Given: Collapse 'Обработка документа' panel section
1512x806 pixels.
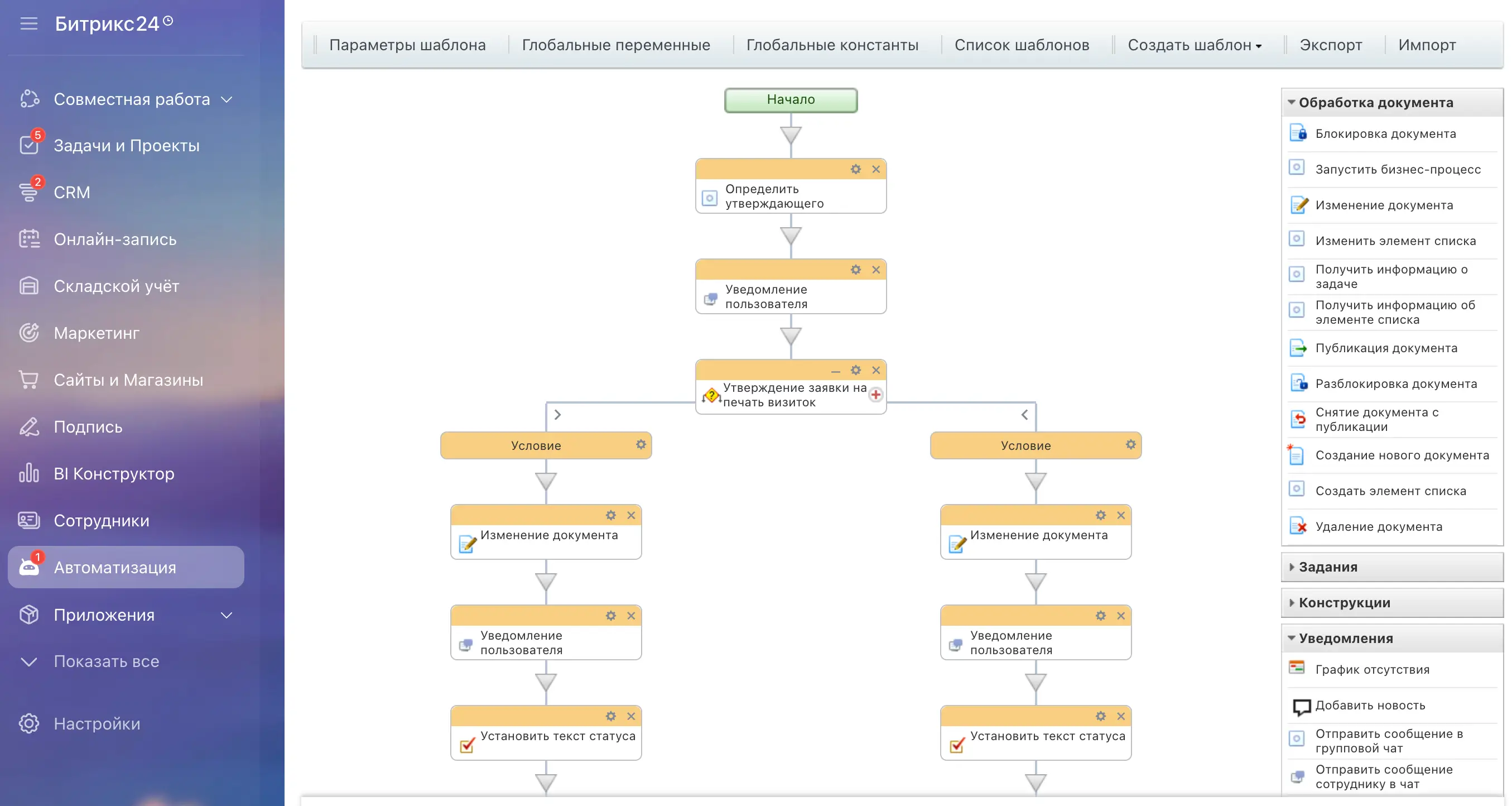Looking at the screenshot, I should (1291, 102).
